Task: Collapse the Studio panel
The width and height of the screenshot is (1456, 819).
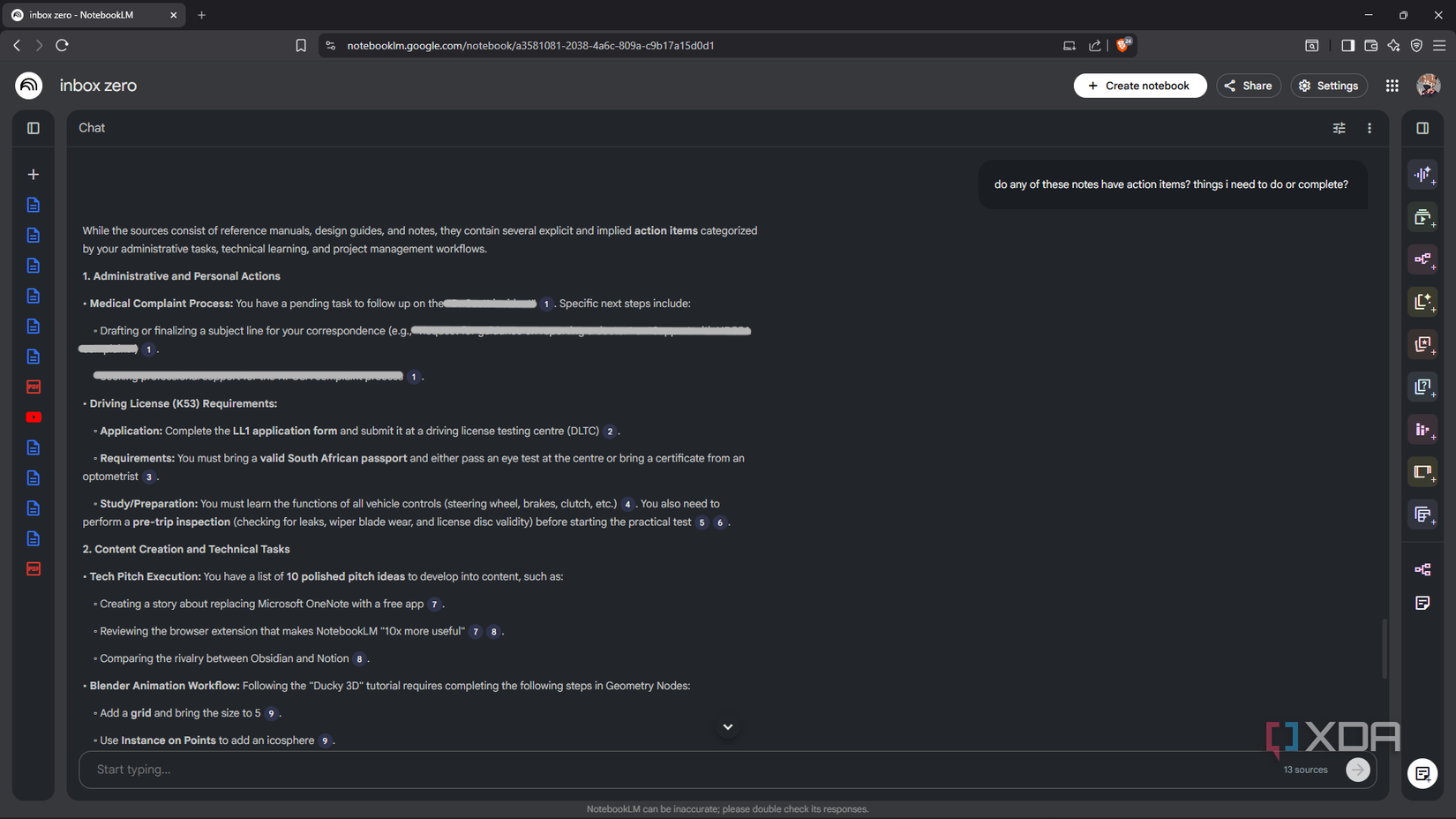Action: [x=1422, y=127]
